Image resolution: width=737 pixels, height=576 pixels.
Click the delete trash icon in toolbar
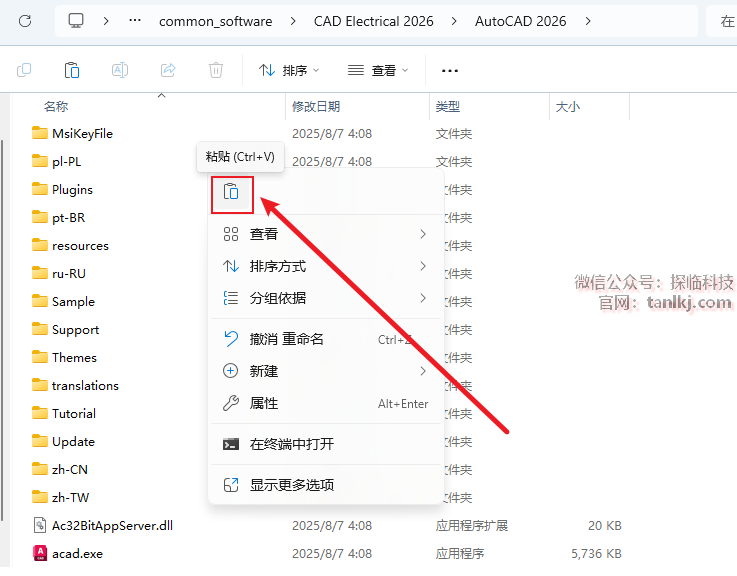[216, 70]
